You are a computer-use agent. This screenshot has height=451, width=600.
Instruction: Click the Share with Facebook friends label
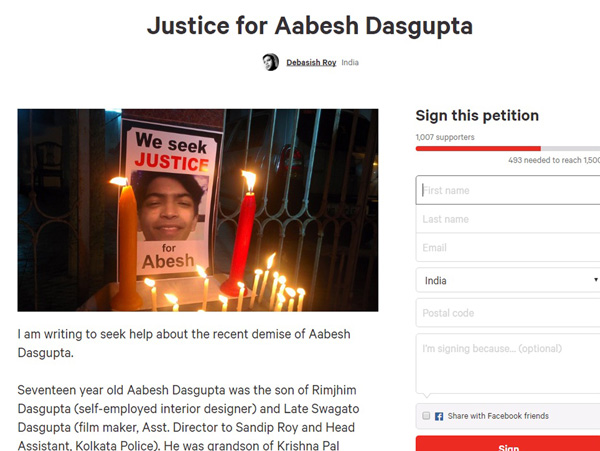tap(498, 416)
